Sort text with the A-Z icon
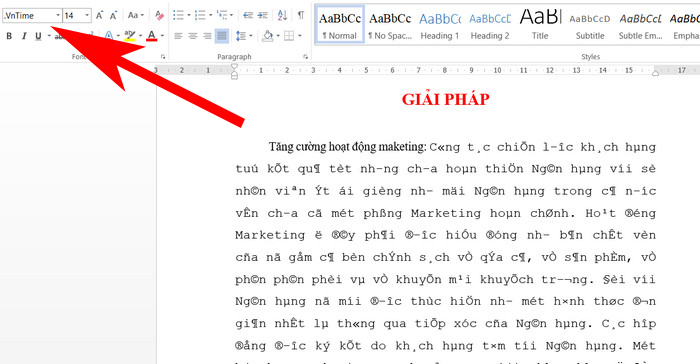This screenshot has height=364, width=700. coord(282,16)
